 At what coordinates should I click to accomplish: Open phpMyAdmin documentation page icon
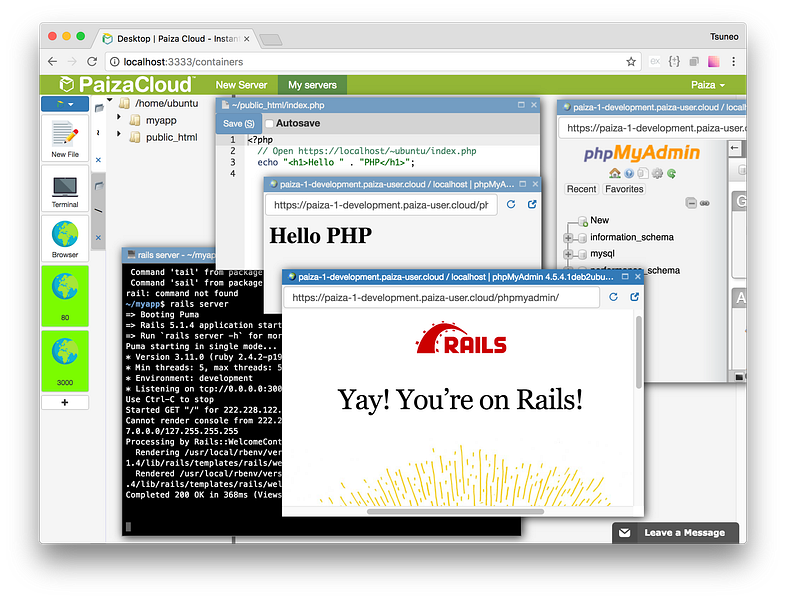point(643,173)
